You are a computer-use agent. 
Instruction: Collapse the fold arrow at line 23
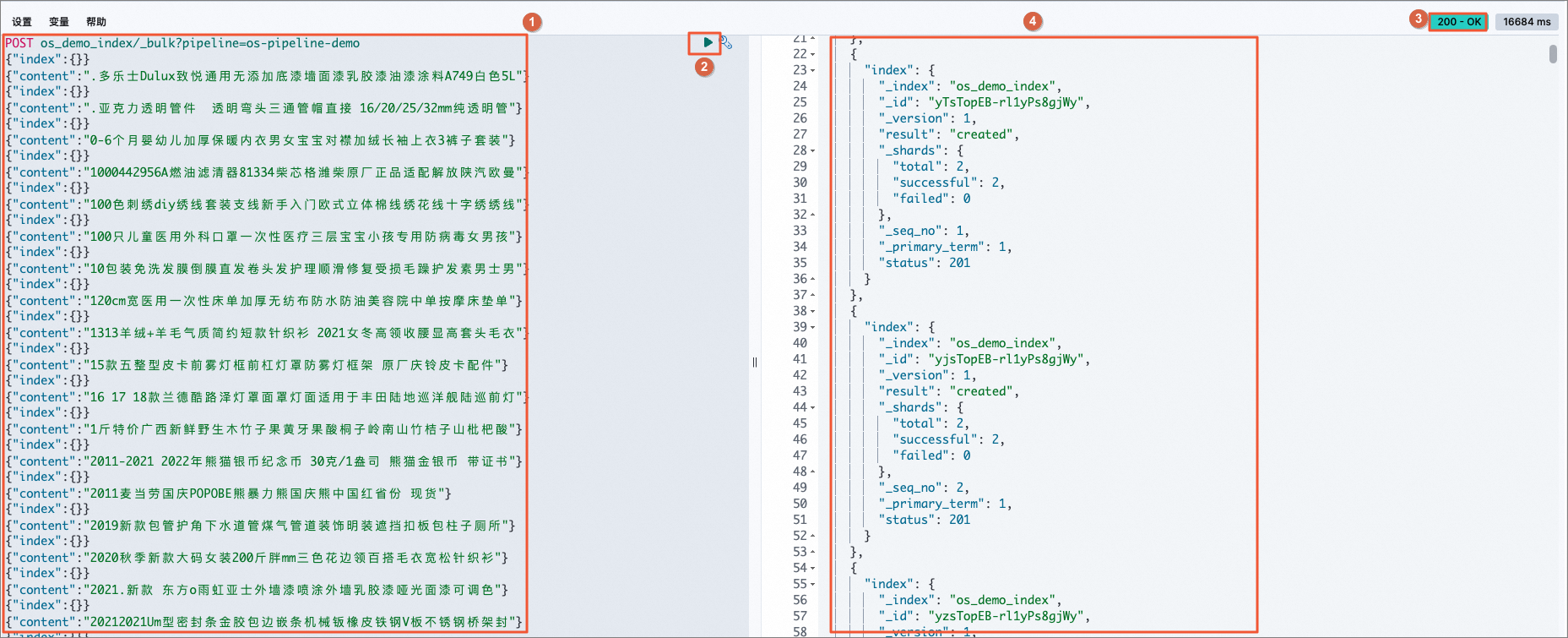tap(812, 70)
